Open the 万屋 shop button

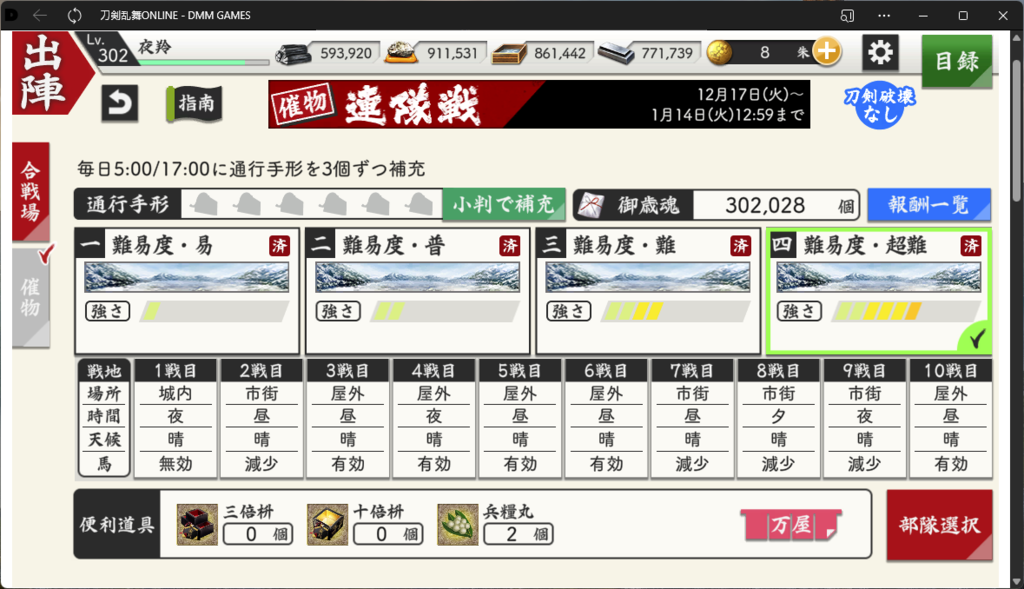[x=791, y=525]
